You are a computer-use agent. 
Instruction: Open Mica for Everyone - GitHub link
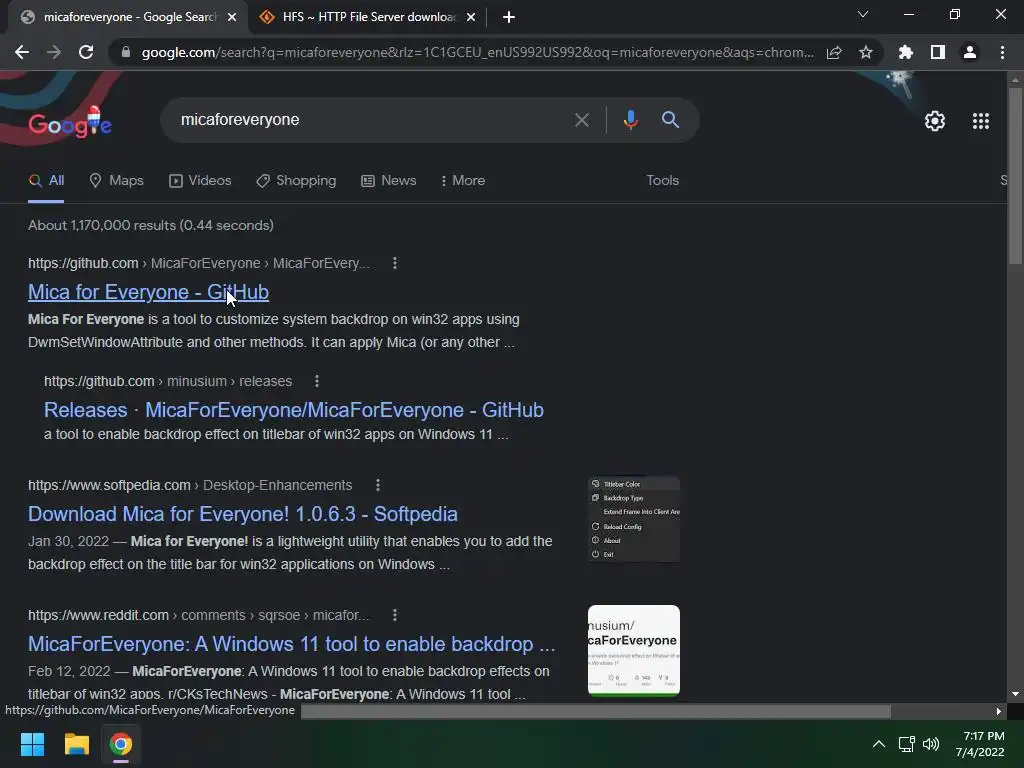click(x=148, y=292)
